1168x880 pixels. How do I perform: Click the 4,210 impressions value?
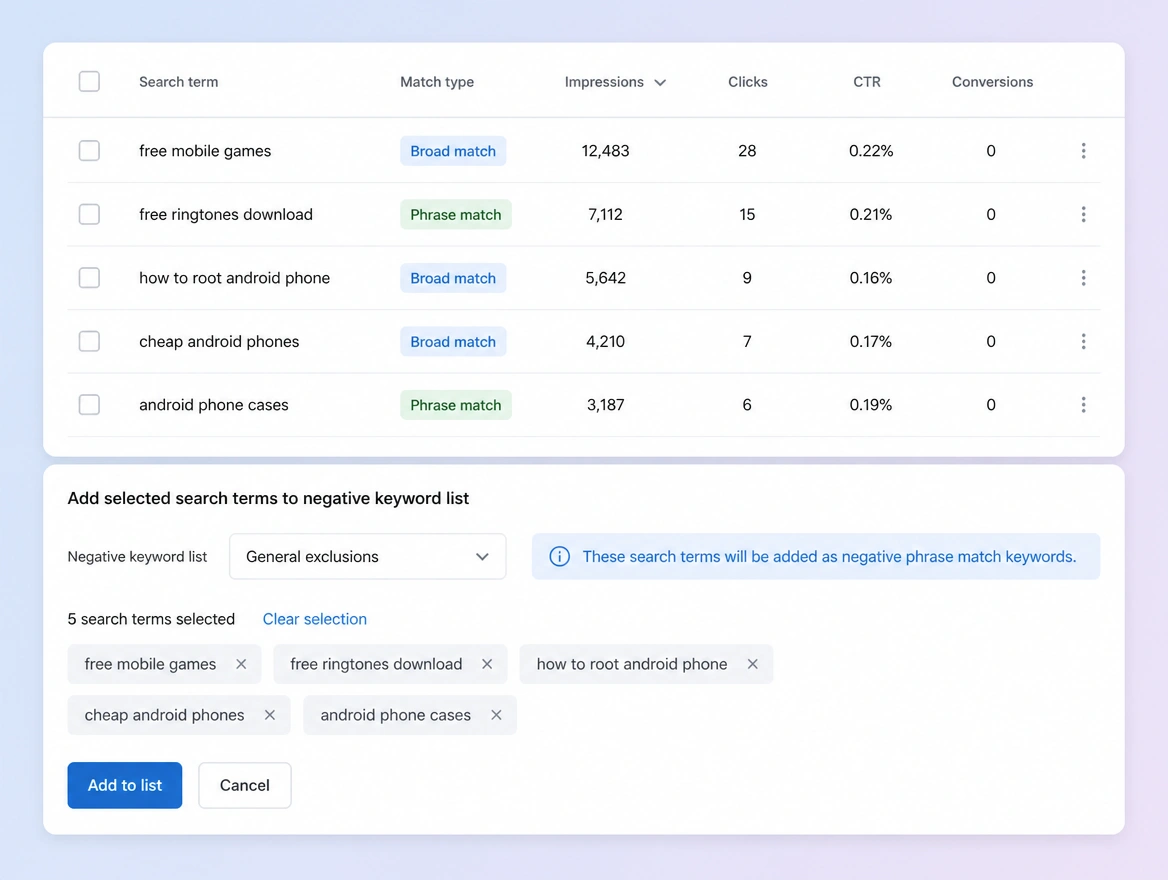coord(606,341)
